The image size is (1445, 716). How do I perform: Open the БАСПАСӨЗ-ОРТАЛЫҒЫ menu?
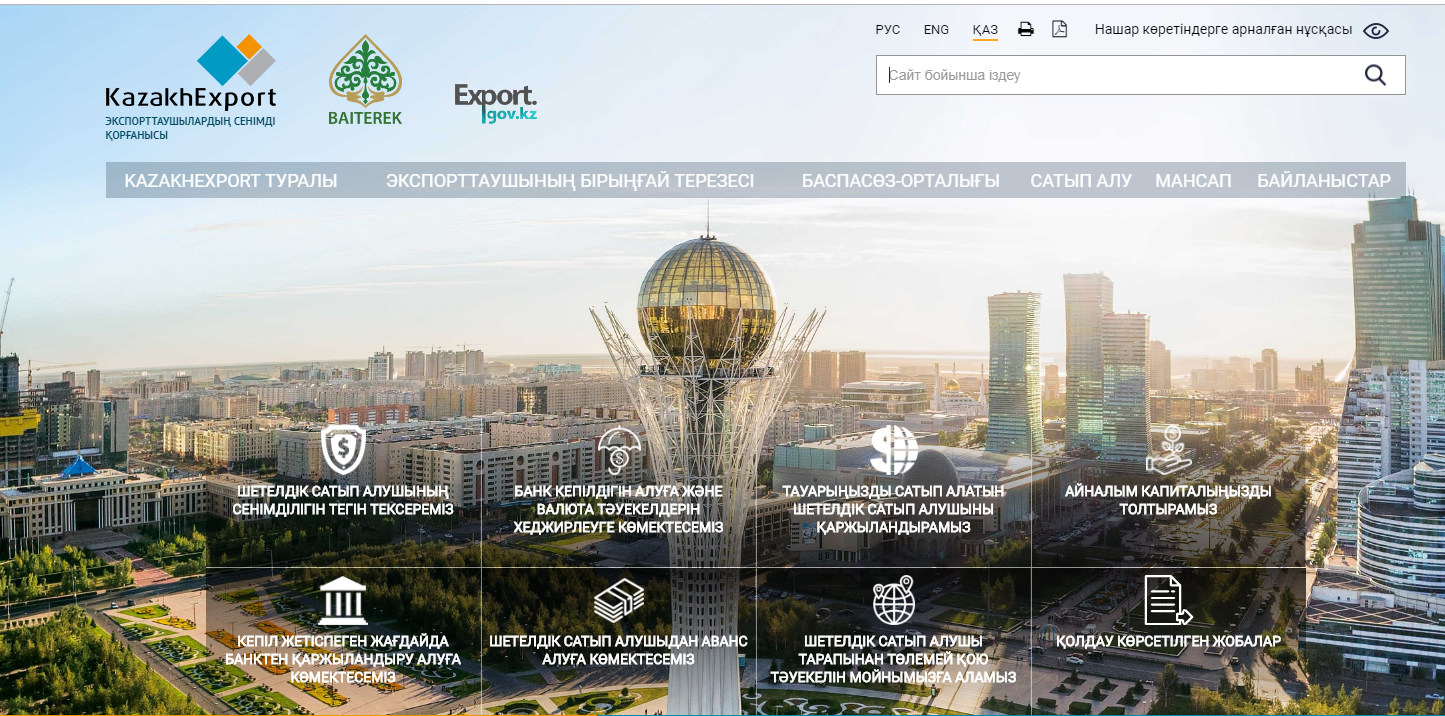[900, 181]
